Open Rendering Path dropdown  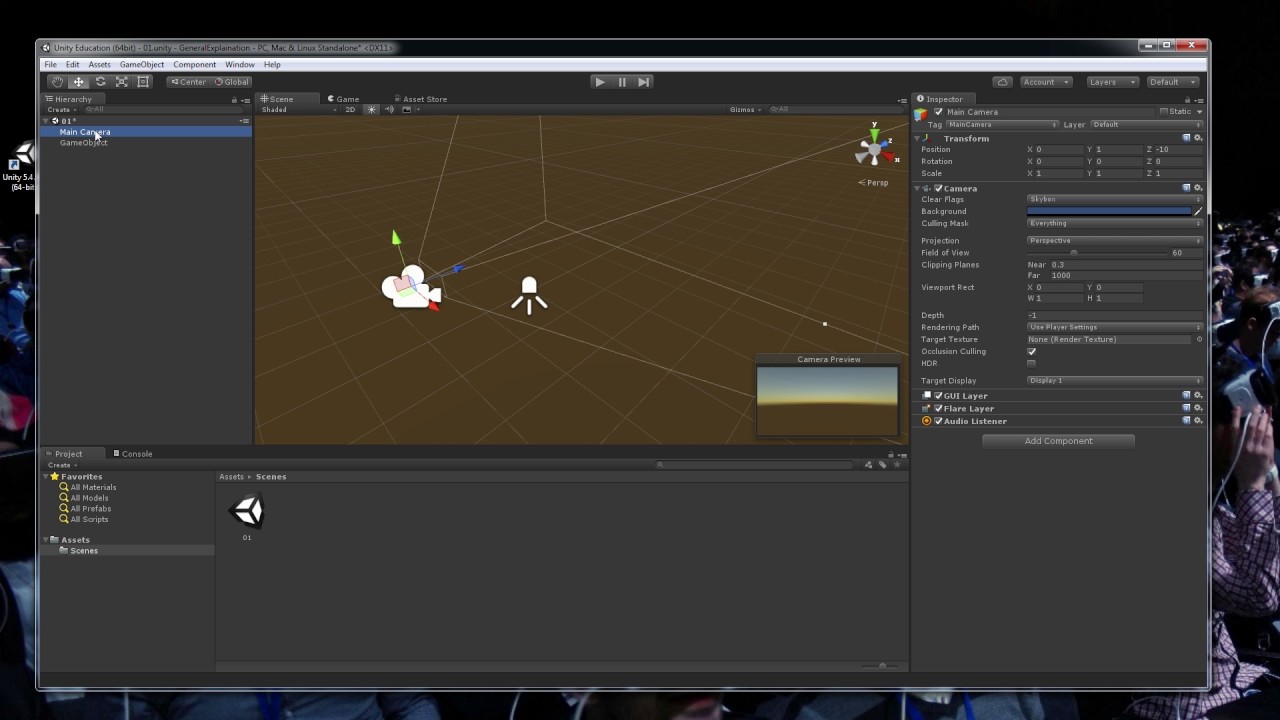pyautogui.click(x=1115, y=327)
